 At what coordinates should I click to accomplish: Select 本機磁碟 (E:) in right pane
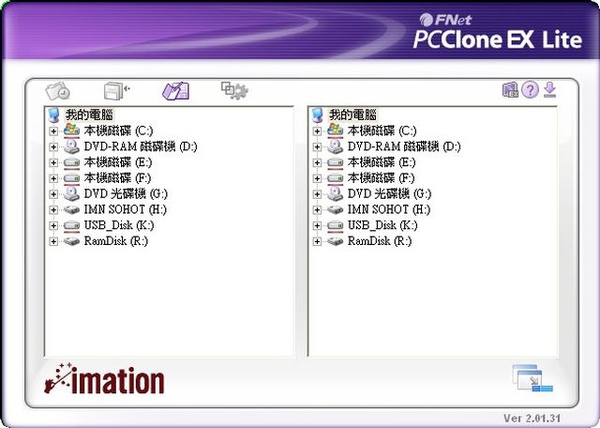pyautogui.click(x=382, y=163)
